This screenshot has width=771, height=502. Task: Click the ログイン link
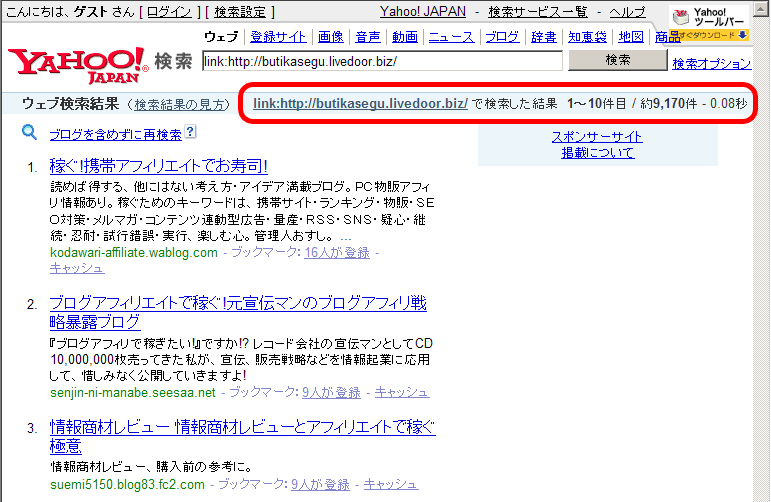(x=169, y=11)
